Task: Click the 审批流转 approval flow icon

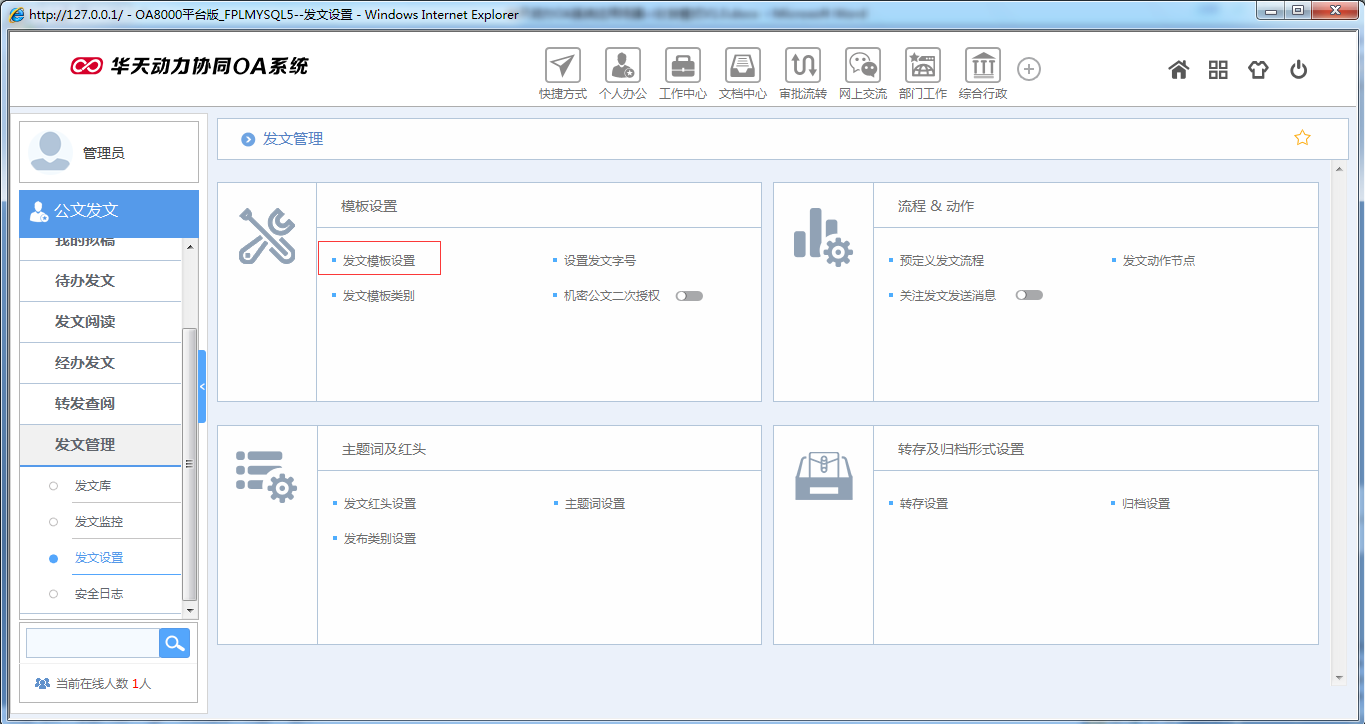Action: (x=802, y=68)
